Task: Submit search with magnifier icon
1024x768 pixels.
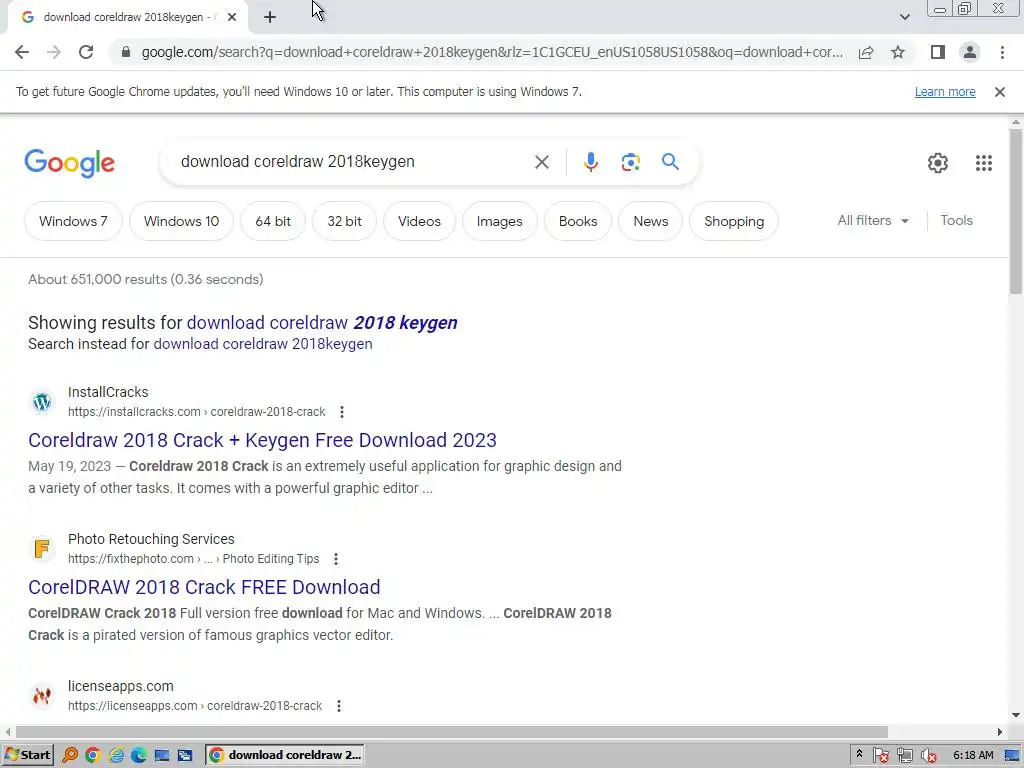Action: pos(670,162)
